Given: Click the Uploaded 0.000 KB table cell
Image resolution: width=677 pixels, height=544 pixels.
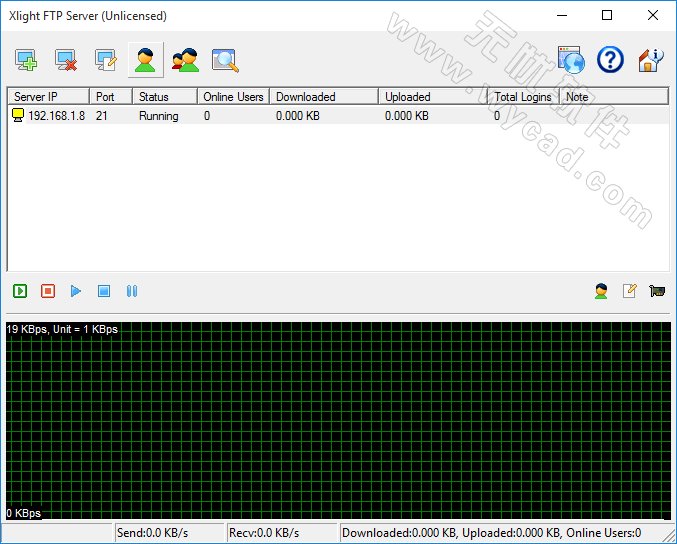Looking at the screenshot, I should click(x=407, y=116).
